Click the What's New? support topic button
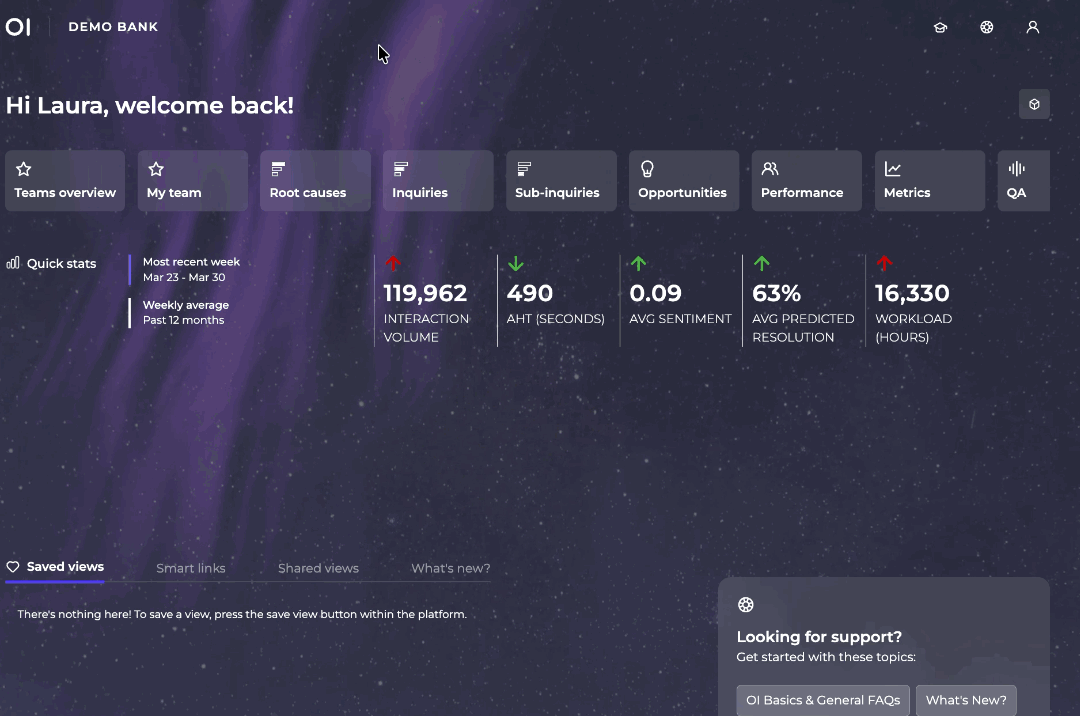Viewport: 1080px width, 716px height. (966, 700)
